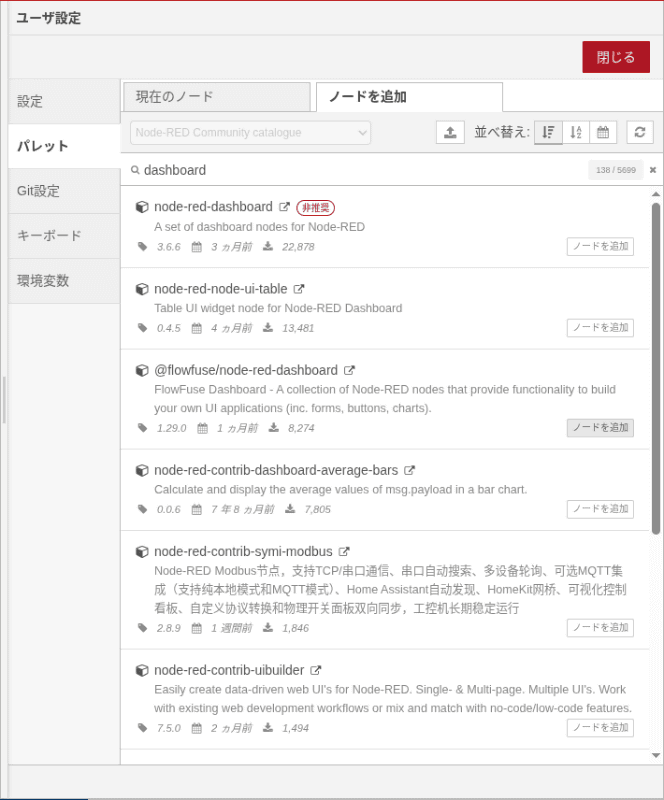Image resolution: width=664 pixels, height=800 pixels.
Task: Click the @flowfuse/node-red-dashboard title text
Action: [246, 370]
